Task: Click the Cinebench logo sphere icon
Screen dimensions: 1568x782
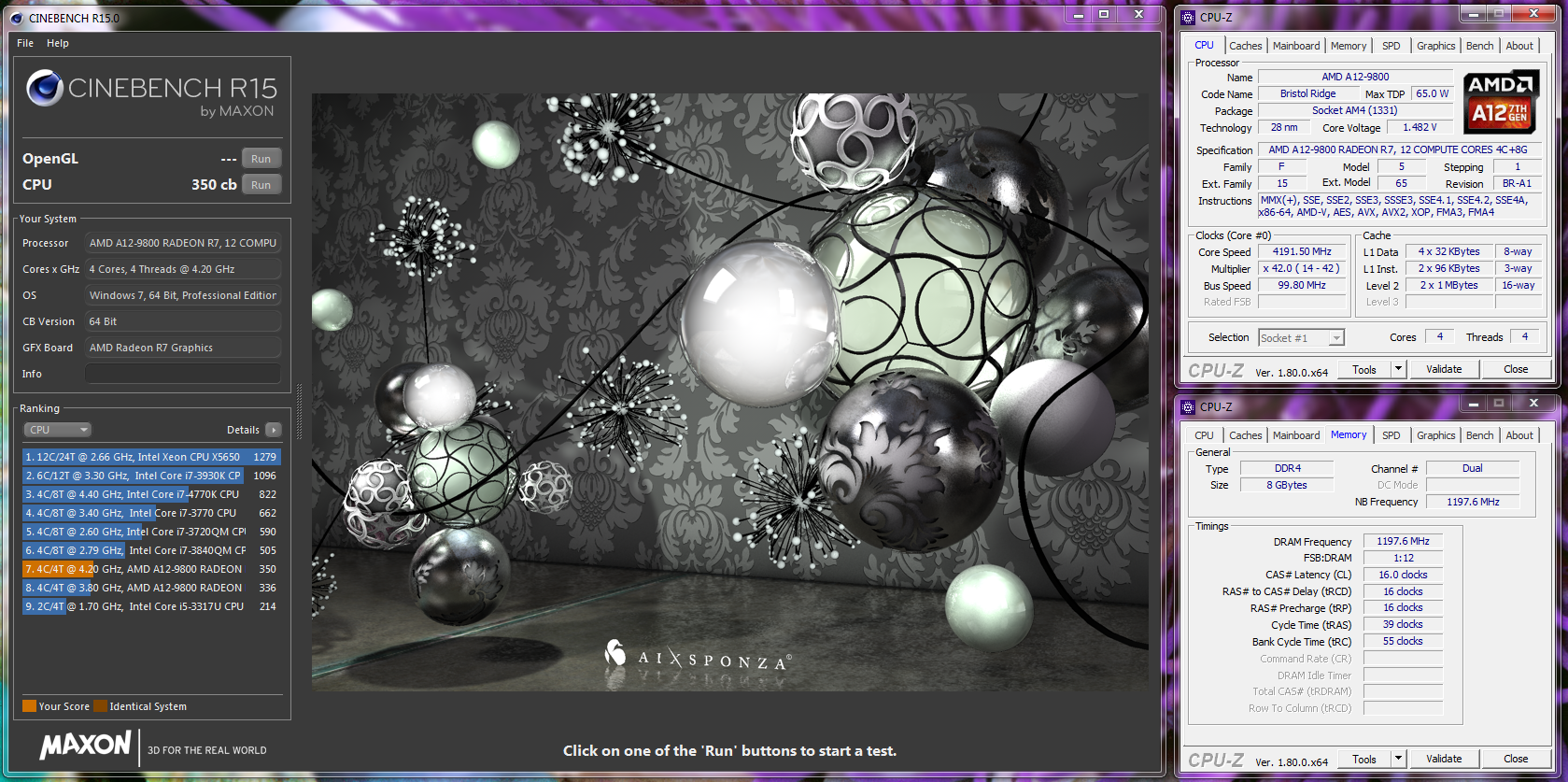Action: [44, 88]
